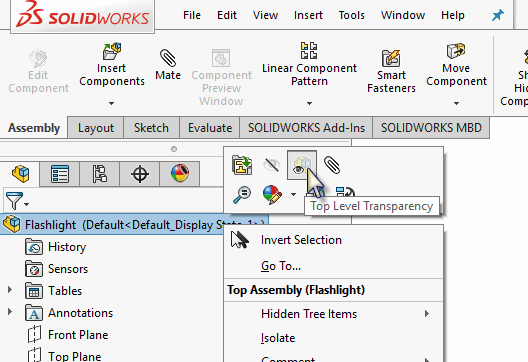Open the SOLIDWORKS Add-Ins tab
The image size is (528, 362).
[x=306, y=128]
